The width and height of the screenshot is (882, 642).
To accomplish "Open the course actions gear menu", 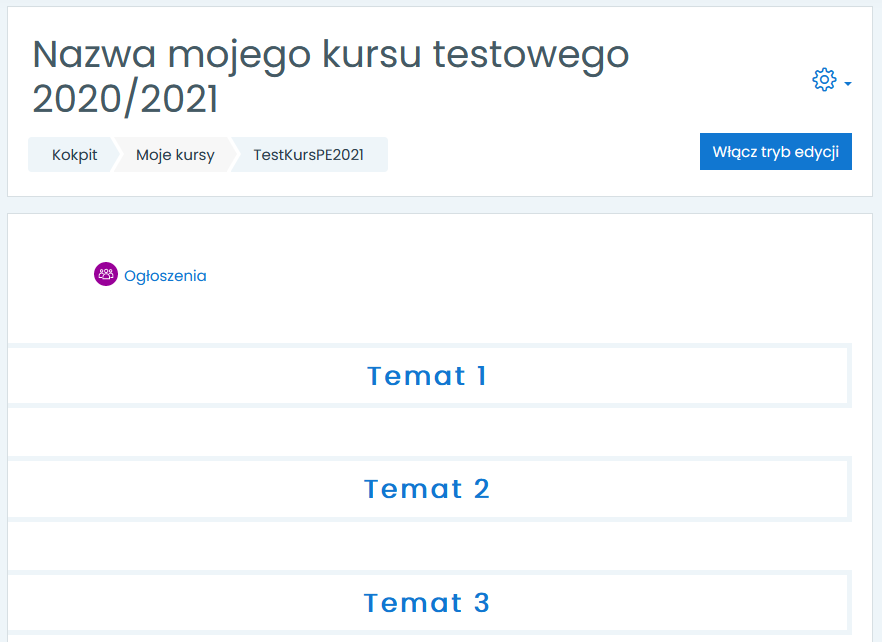I will pos(824,81).
